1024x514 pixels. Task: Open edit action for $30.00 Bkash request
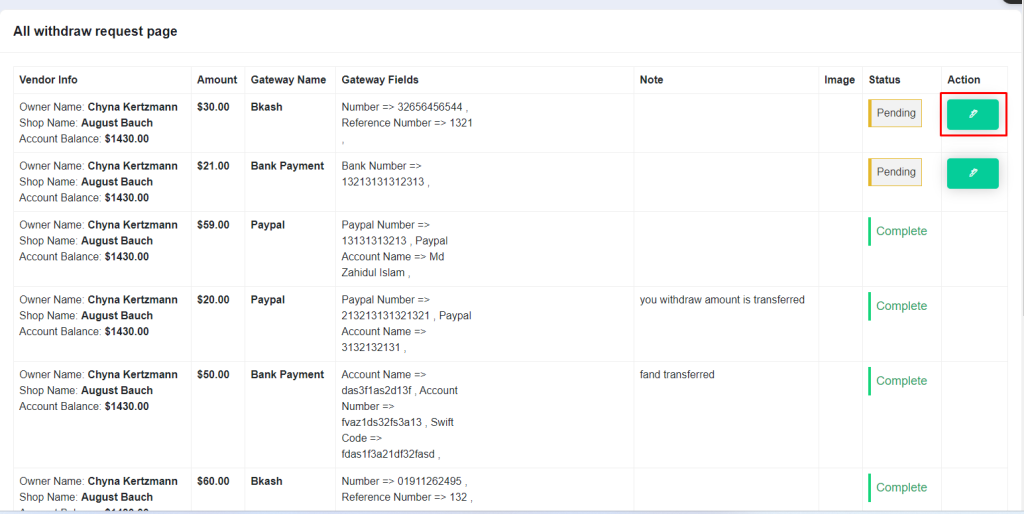click(972, 114)
